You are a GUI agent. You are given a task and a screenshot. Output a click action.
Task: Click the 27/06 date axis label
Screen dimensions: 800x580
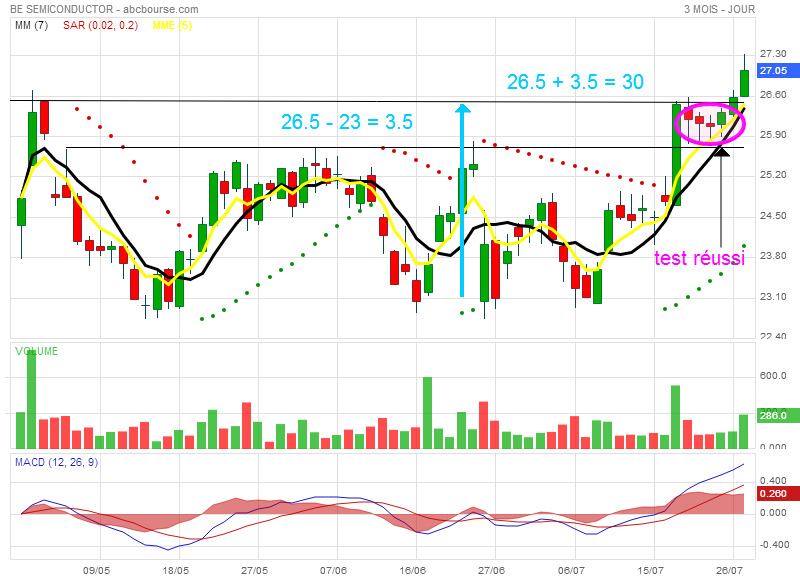[x=491, y=570]
